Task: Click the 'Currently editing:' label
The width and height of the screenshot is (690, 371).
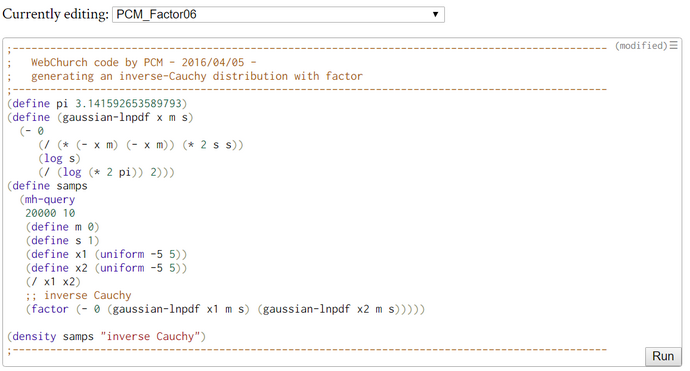Action: (55, 14)
